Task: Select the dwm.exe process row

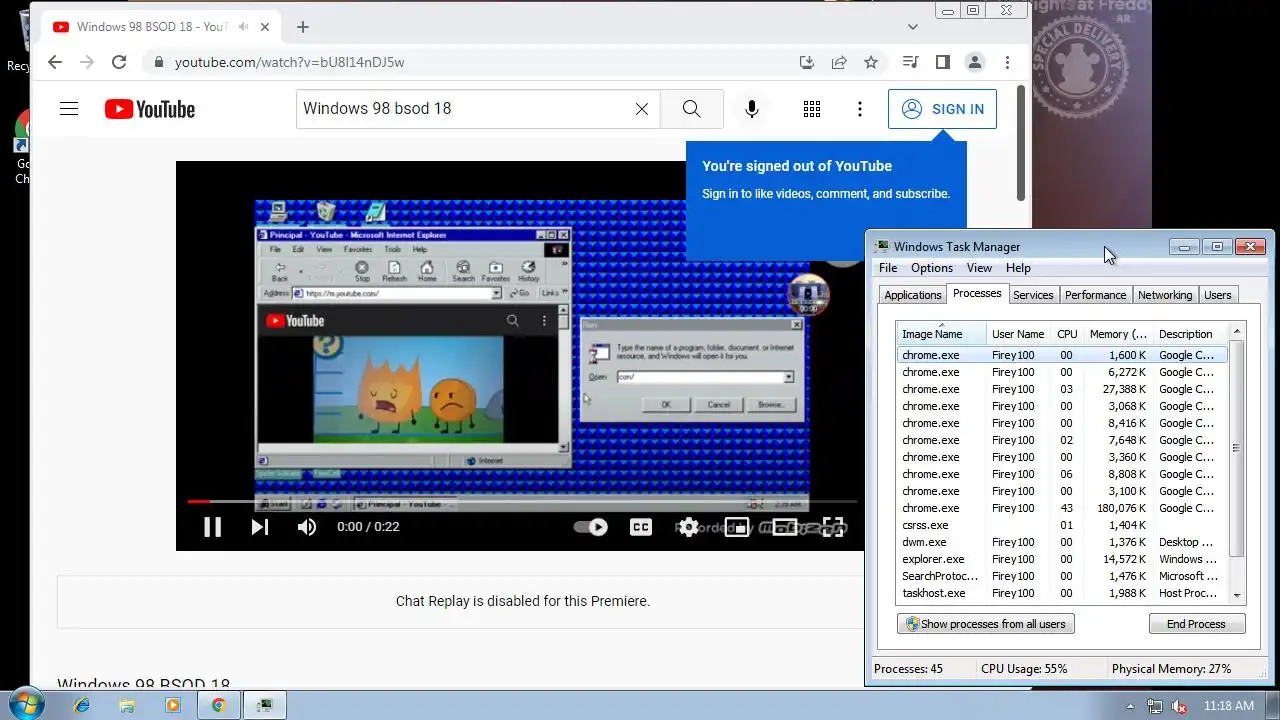Action: [1062, 542]
